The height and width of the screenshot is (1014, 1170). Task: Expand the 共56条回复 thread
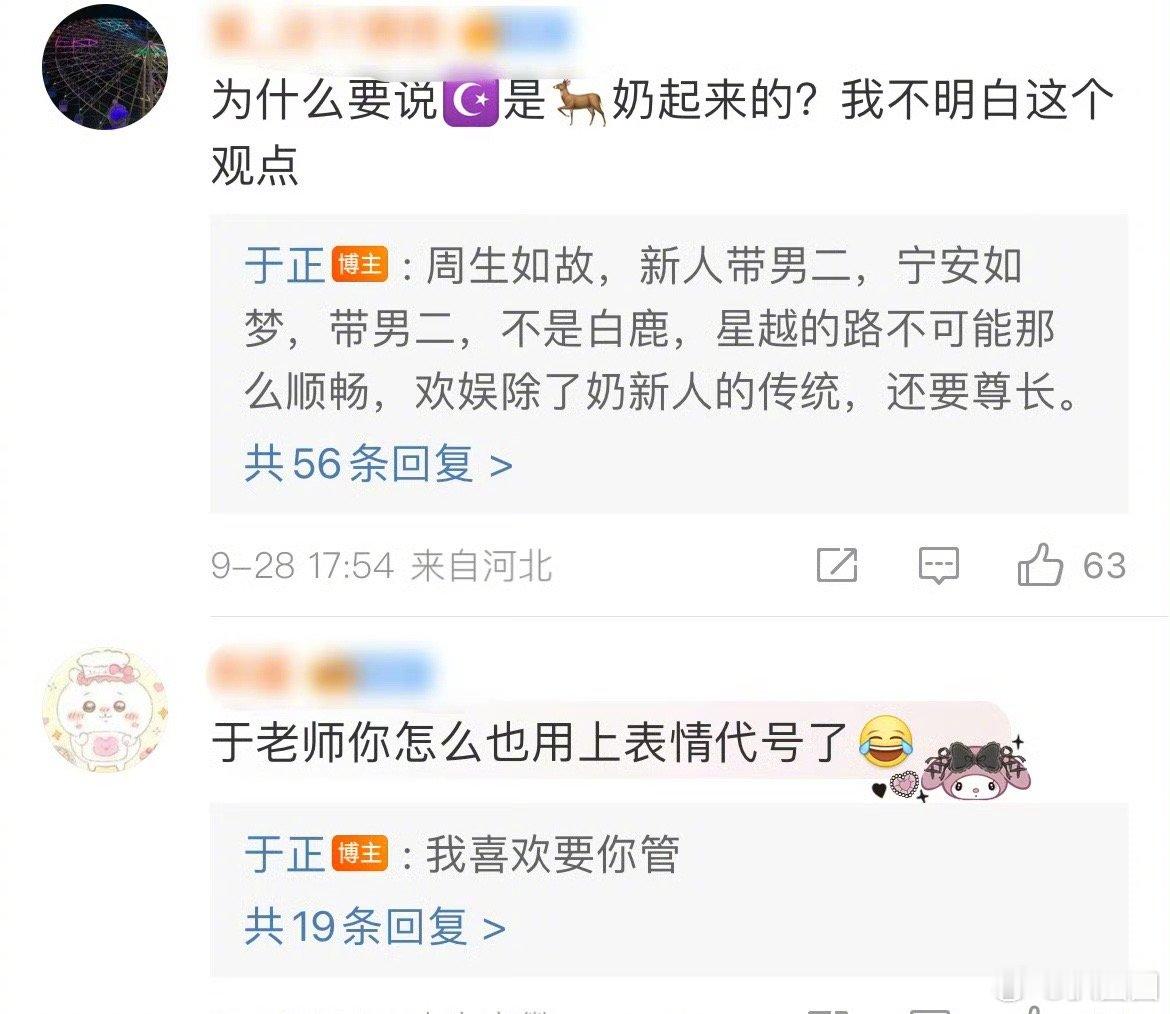click(378, 464)
